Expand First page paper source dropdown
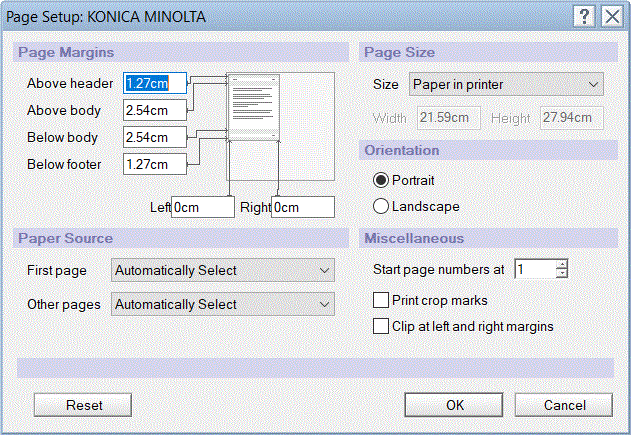 [x=222, y=270]
